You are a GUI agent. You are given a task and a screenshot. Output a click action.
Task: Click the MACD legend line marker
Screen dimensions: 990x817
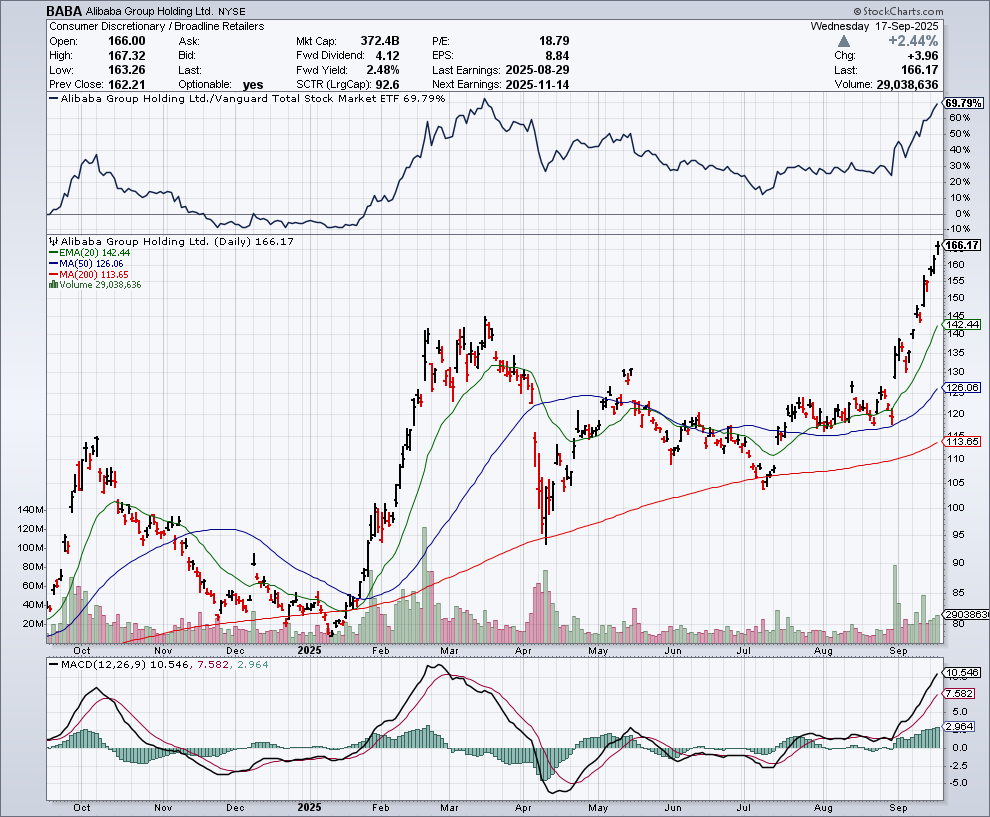tap(54, 665)
